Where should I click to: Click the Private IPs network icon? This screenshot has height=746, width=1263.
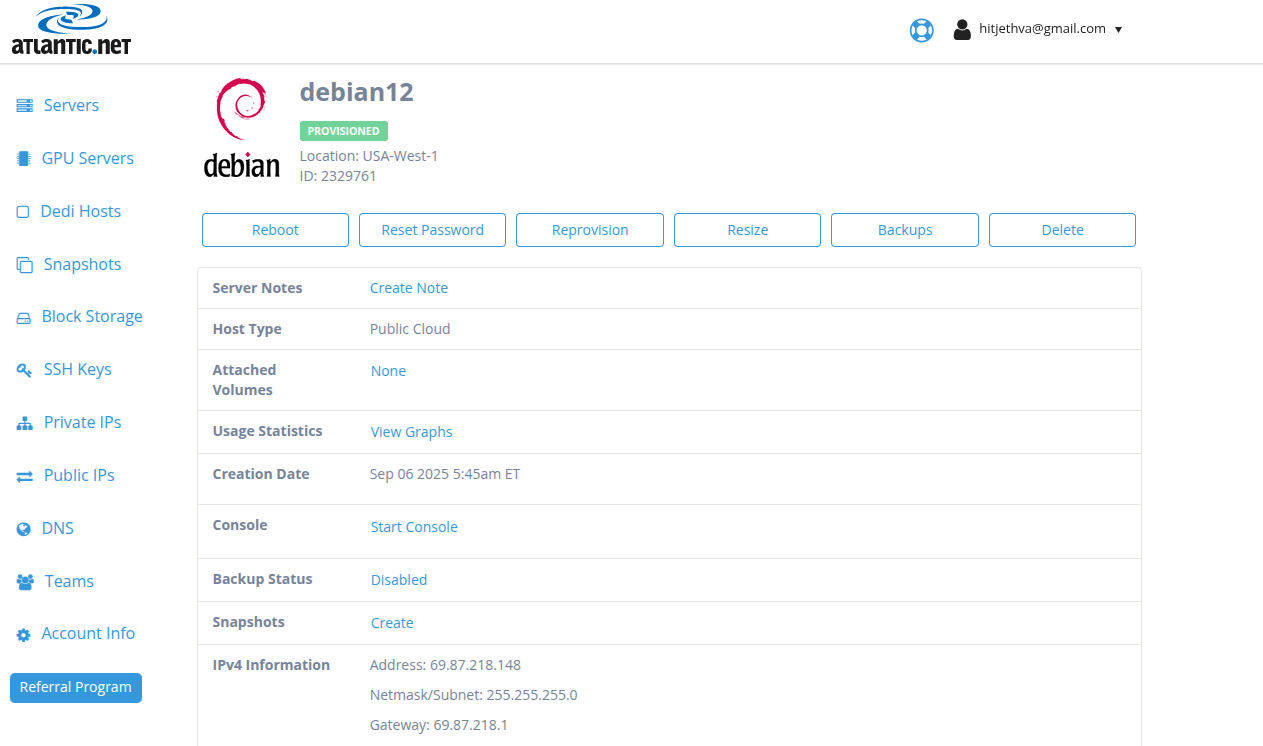click(x=24, y=423)
